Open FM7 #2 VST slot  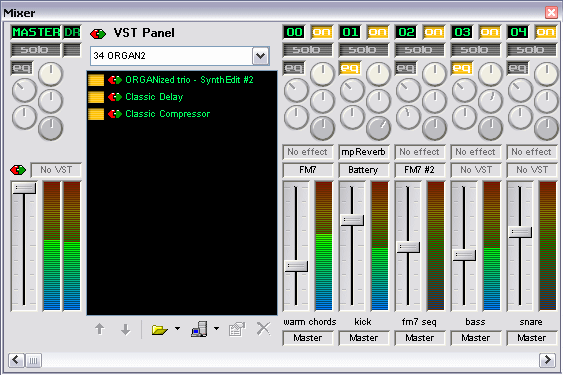(420, 170)
